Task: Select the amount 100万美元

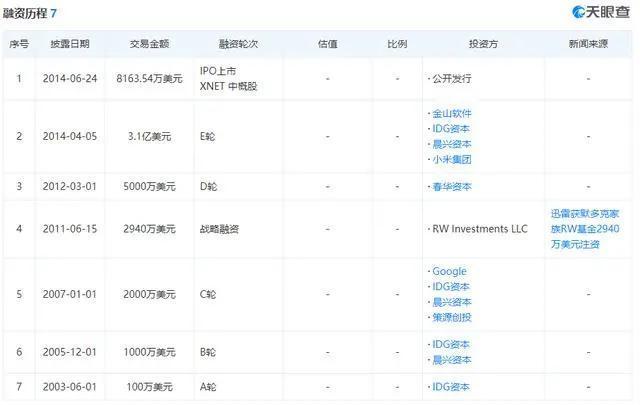Action: 149,387
